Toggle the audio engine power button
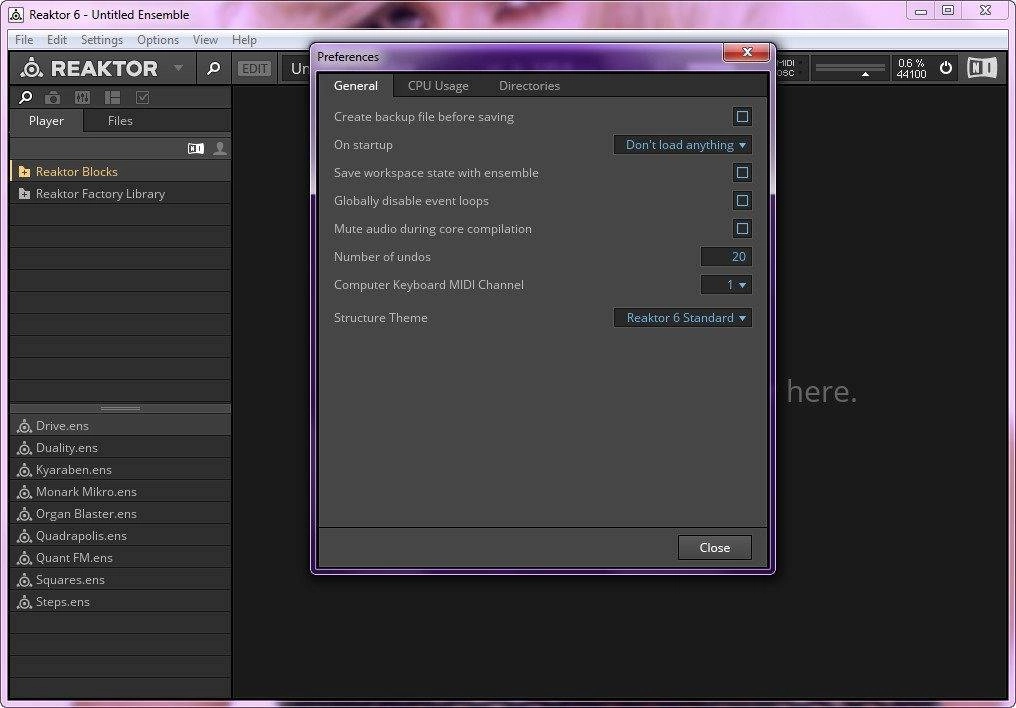1016x708 pixels. coord(946,67)
